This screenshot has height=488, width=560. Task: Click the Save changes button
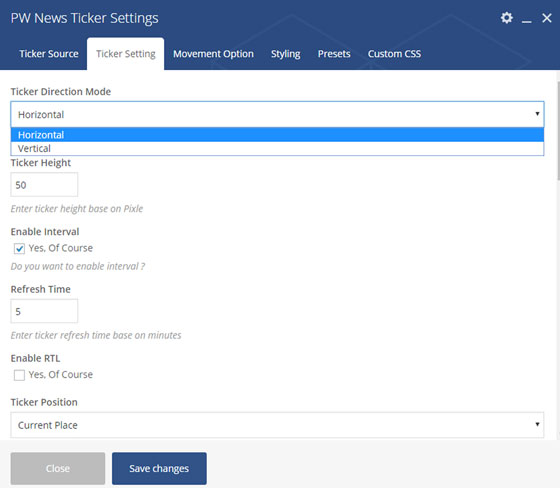159,468
